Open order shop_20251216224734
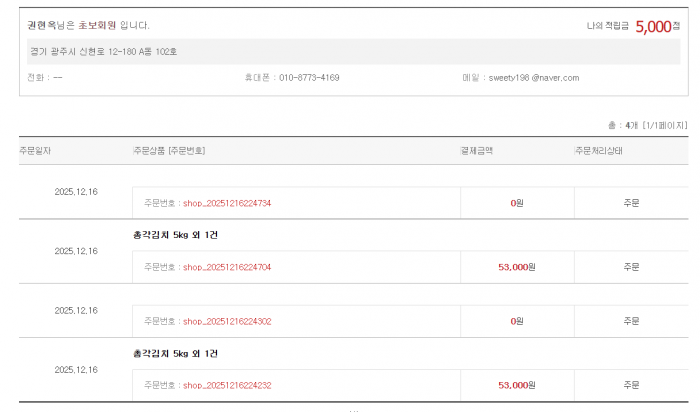Image resolution: width=700 pixels, height=412 pixels. (227, 203)
